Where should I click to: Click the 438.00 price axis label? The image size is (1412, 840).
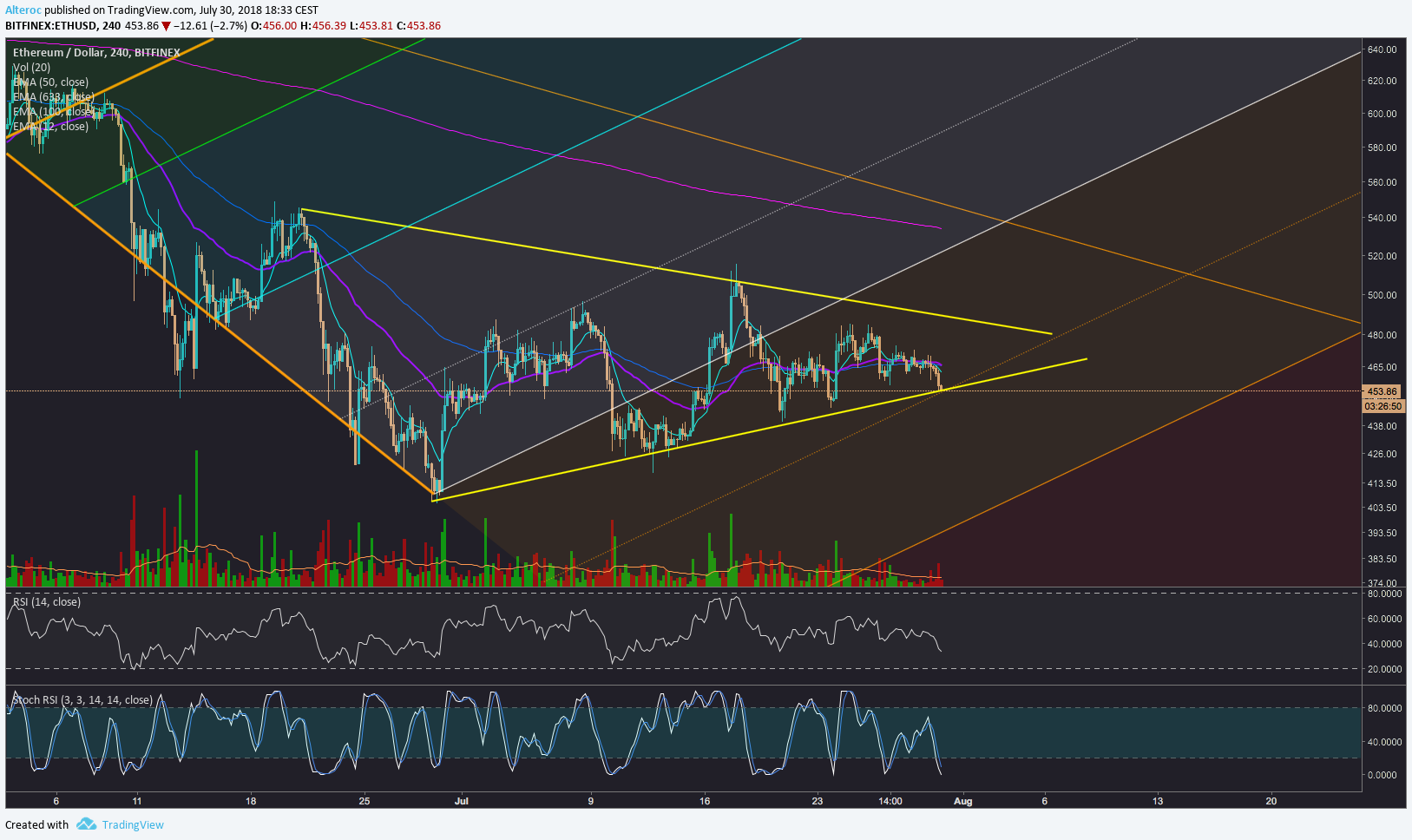coord(1382,426)
